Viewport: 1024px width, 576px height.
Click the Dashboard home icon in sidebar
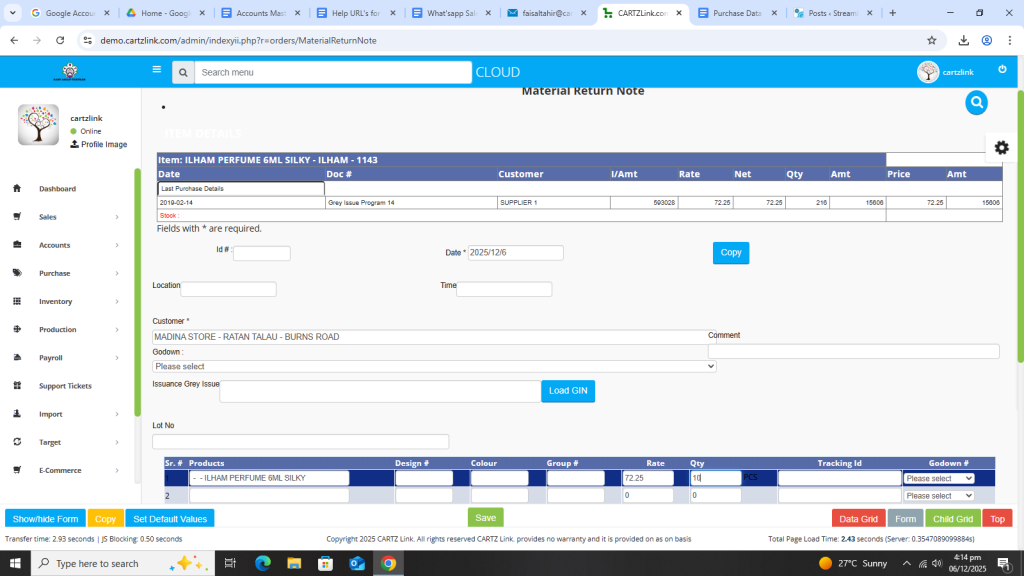[17, 189]
